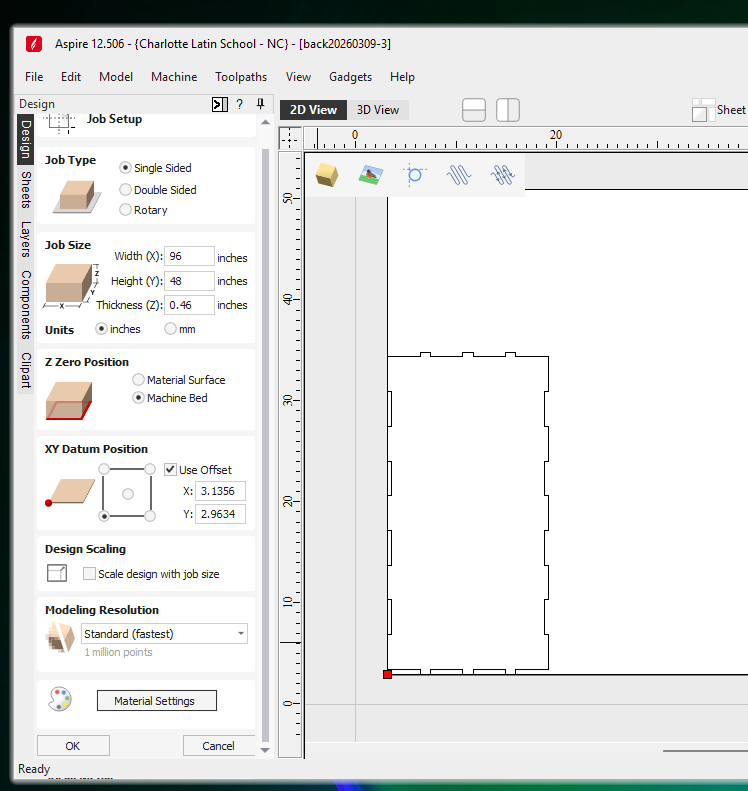Open the Edit menu

click(71, 77)
